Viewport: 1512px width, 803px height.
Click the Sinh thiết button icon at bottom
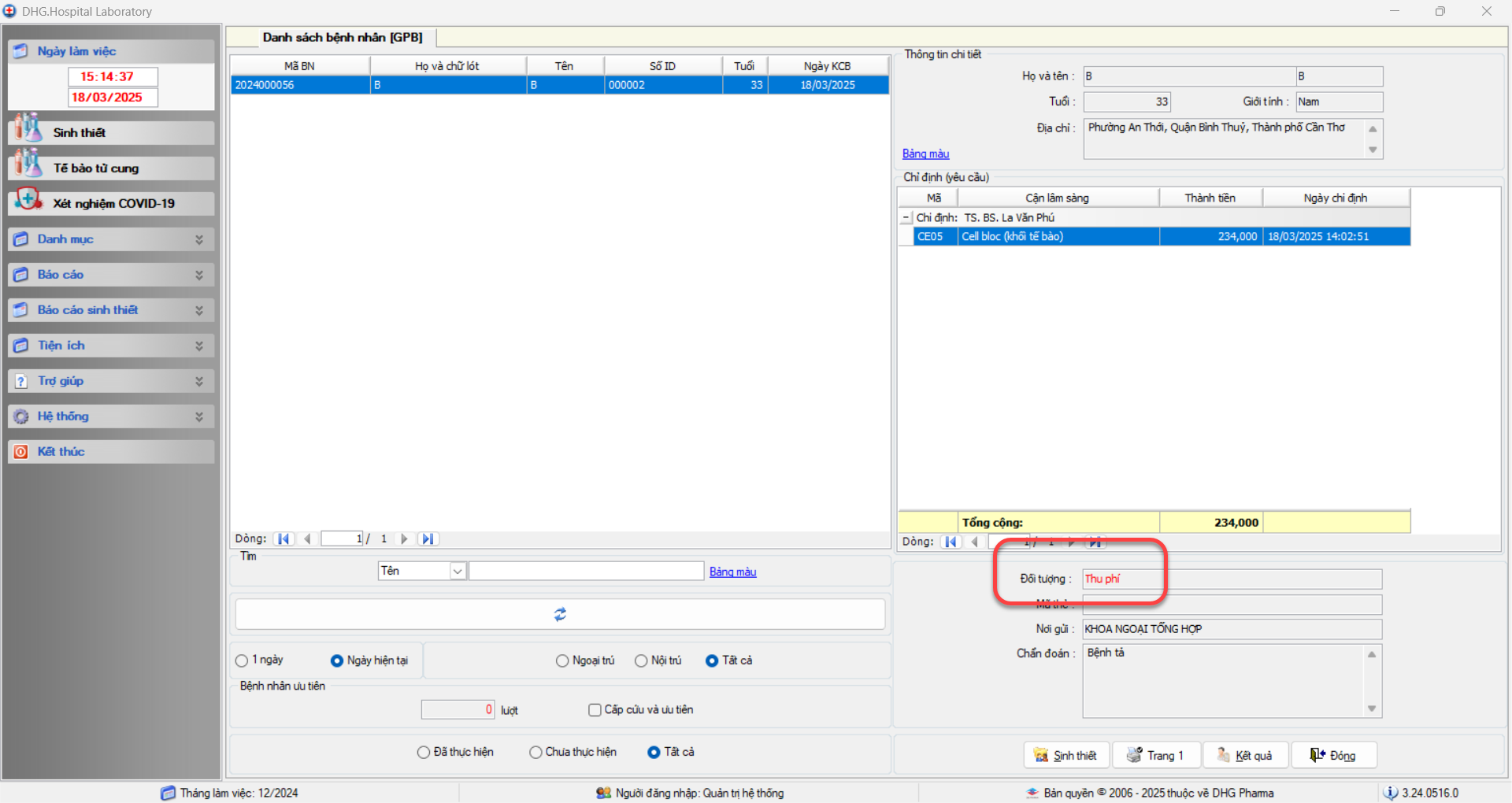pos(1041,755)
